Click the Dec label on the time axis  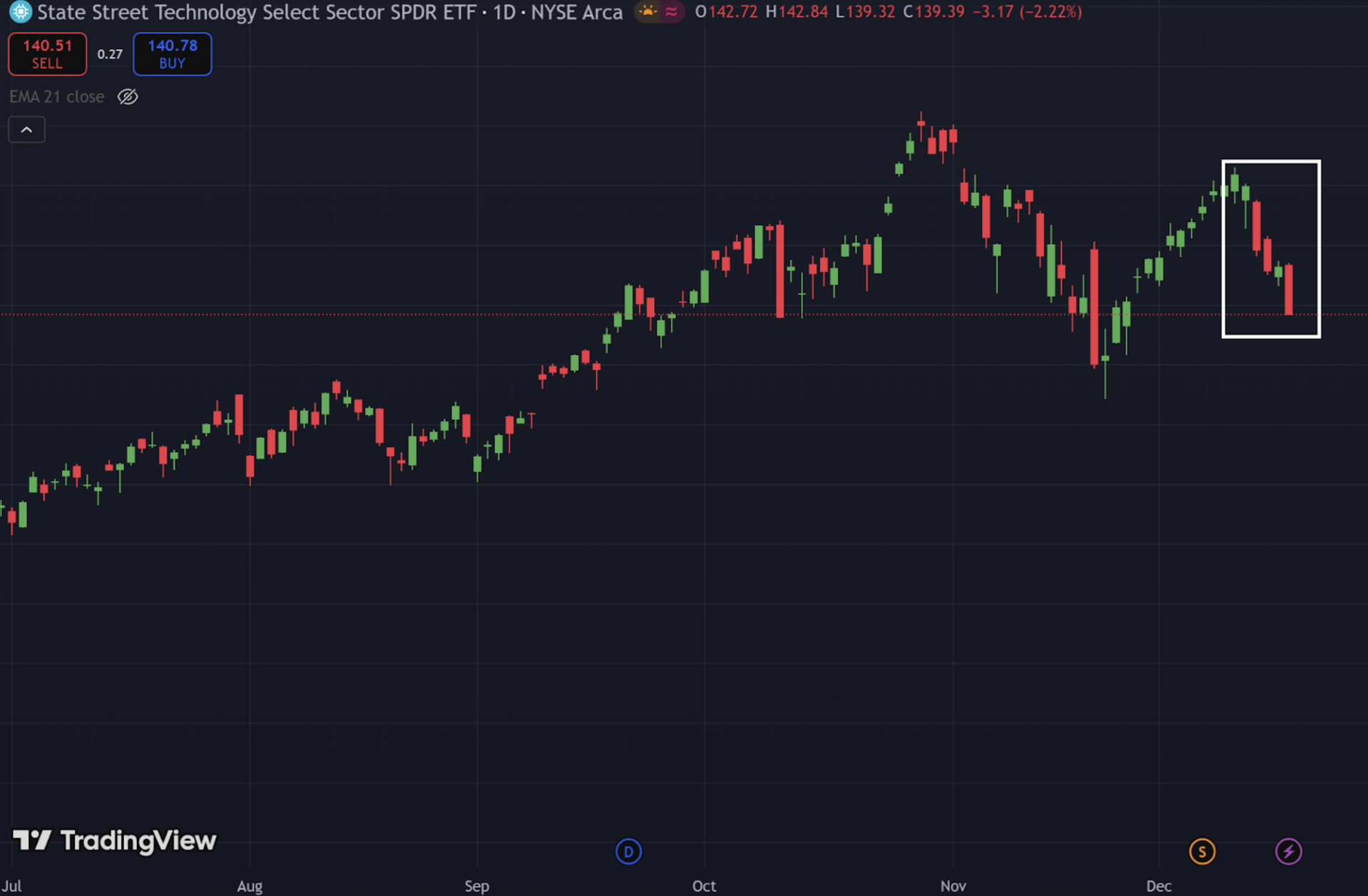pyautogui.click(x=1159, y=886)
